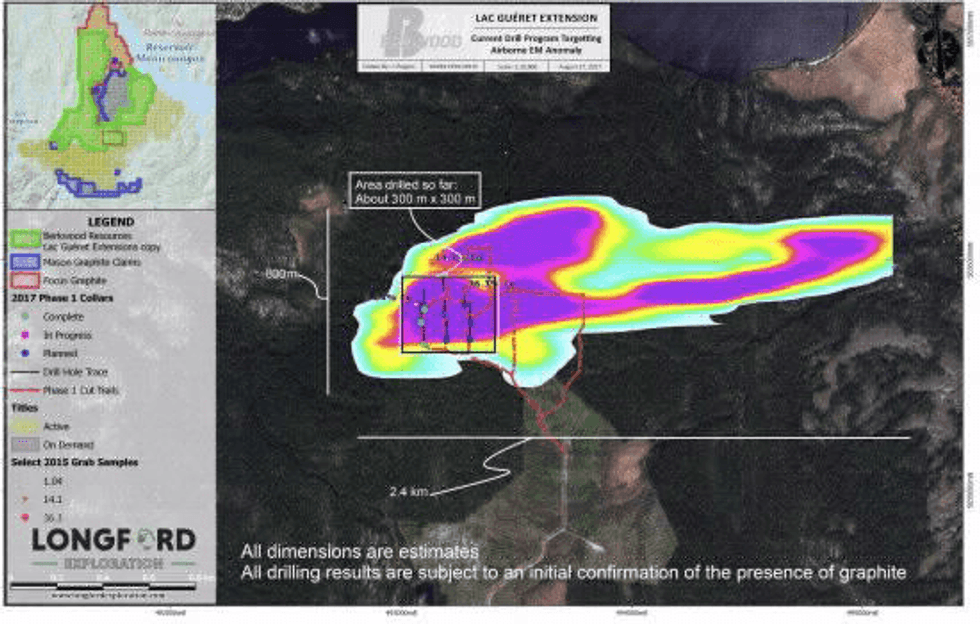Image resolution: width=980 pixels, height=624 pixels.
Task: Select the Planned collar legend symbol
Action: (x=23, y=353)
